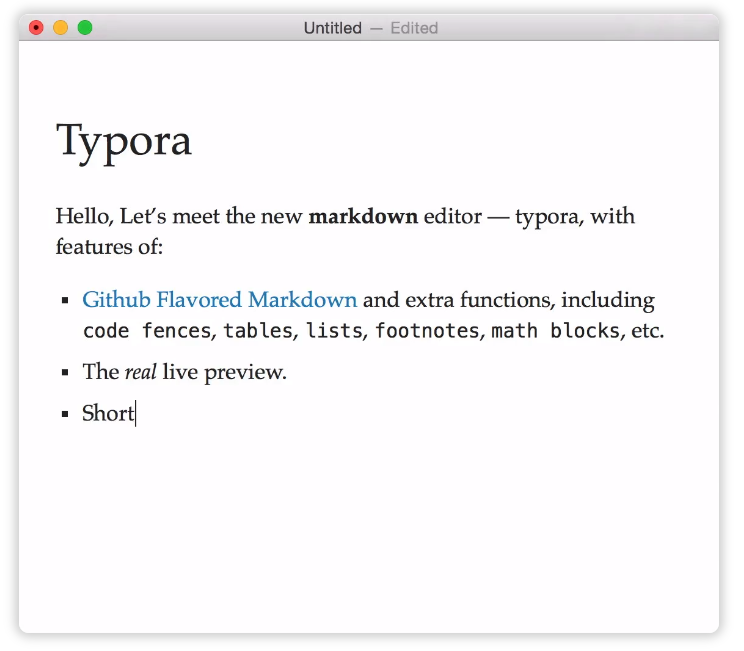Place cursor in italic word real
The height and width of the screenshot is (651, 744).
[x=140, y=372]
